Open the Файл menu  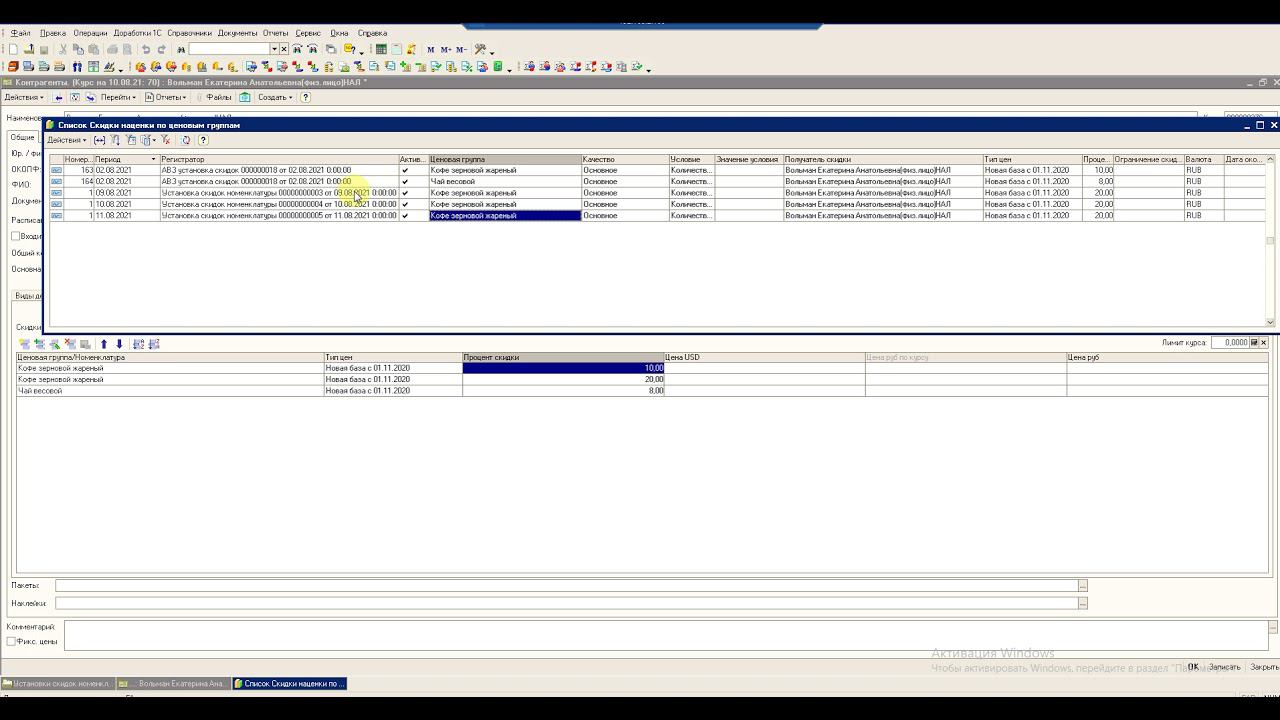tap(20, 33)
